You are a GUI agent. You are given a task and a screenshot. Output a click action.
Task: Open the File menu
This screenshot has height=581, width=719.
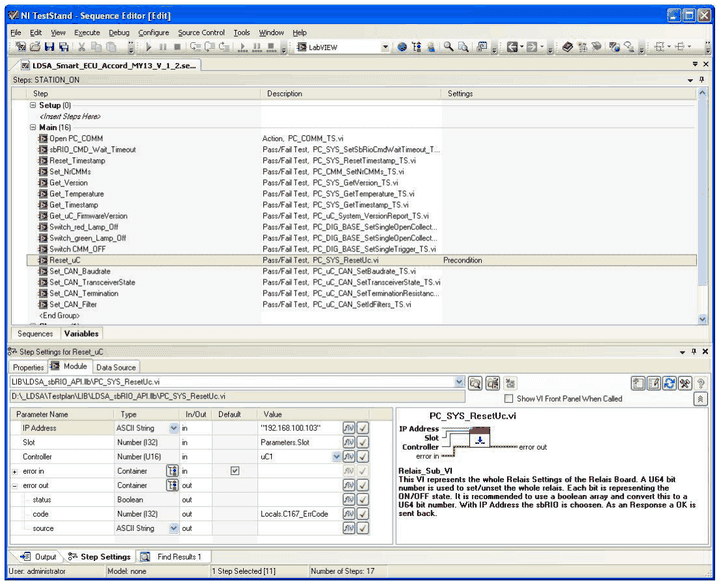click(16, 33)
